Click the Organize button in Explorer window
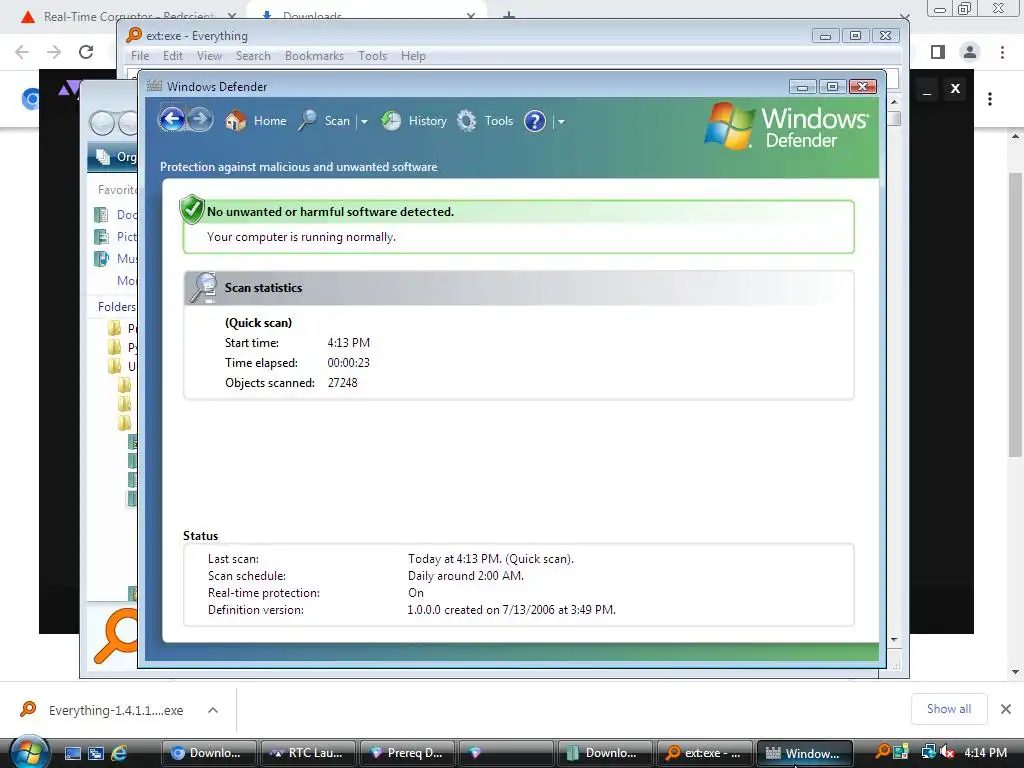1024x768 pixels. coord(116,157)
